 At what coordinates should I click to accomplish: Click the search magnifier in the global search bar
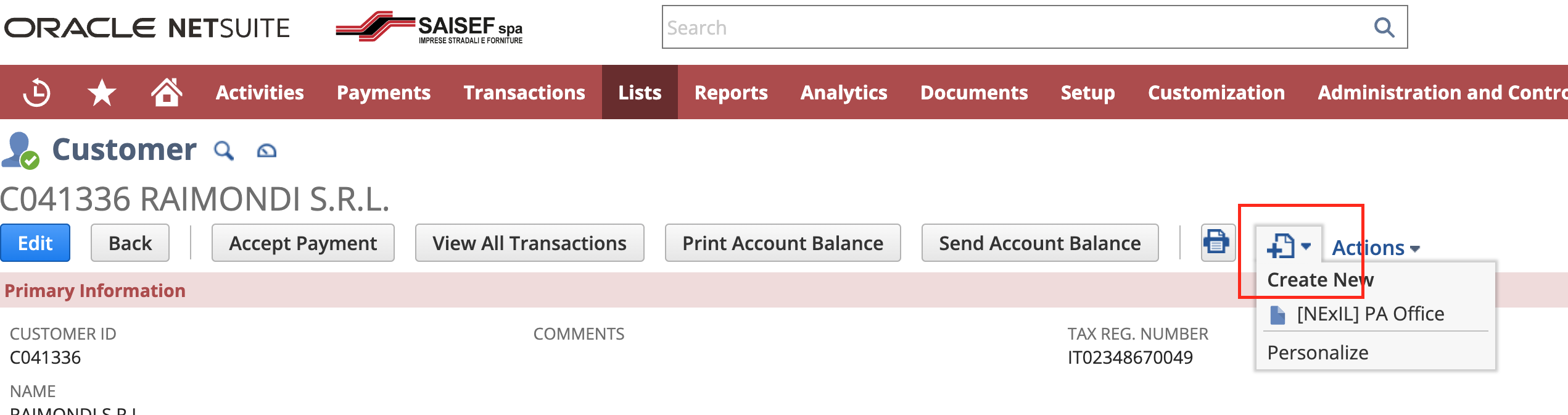pos(1385,27)
